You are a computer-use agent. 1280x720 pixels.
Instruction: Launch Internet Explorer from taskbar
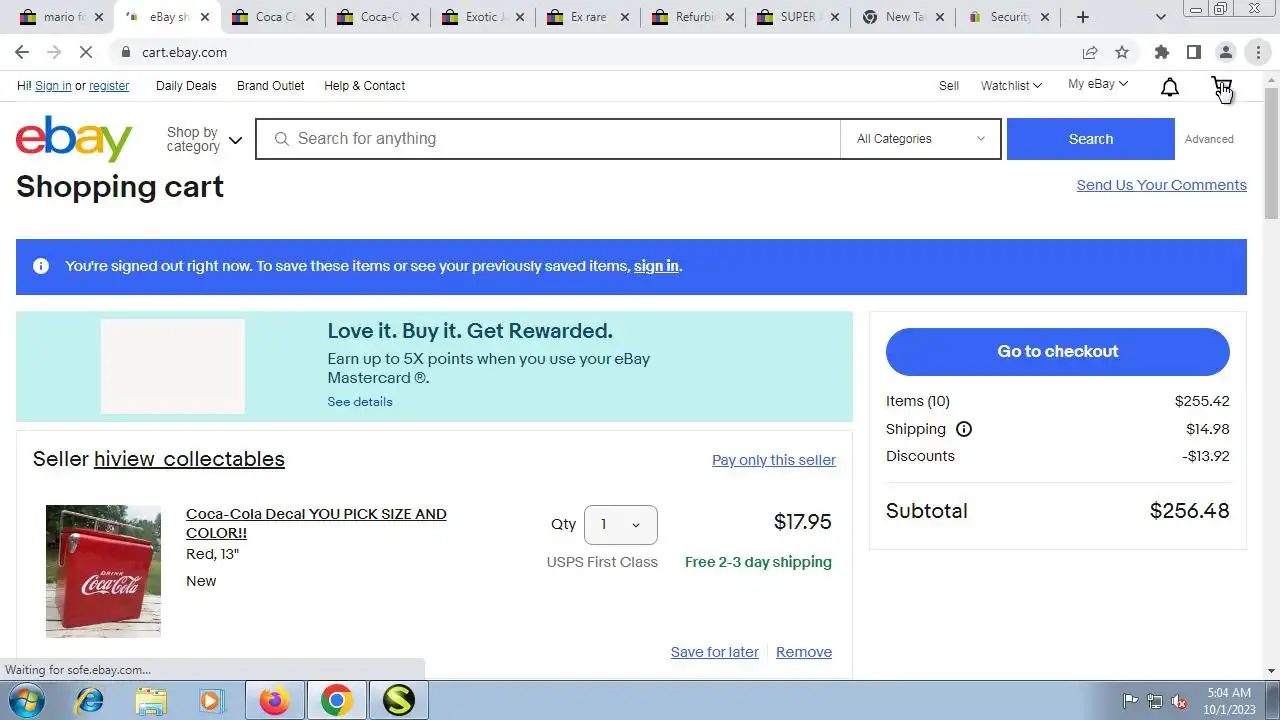[89, 701]
